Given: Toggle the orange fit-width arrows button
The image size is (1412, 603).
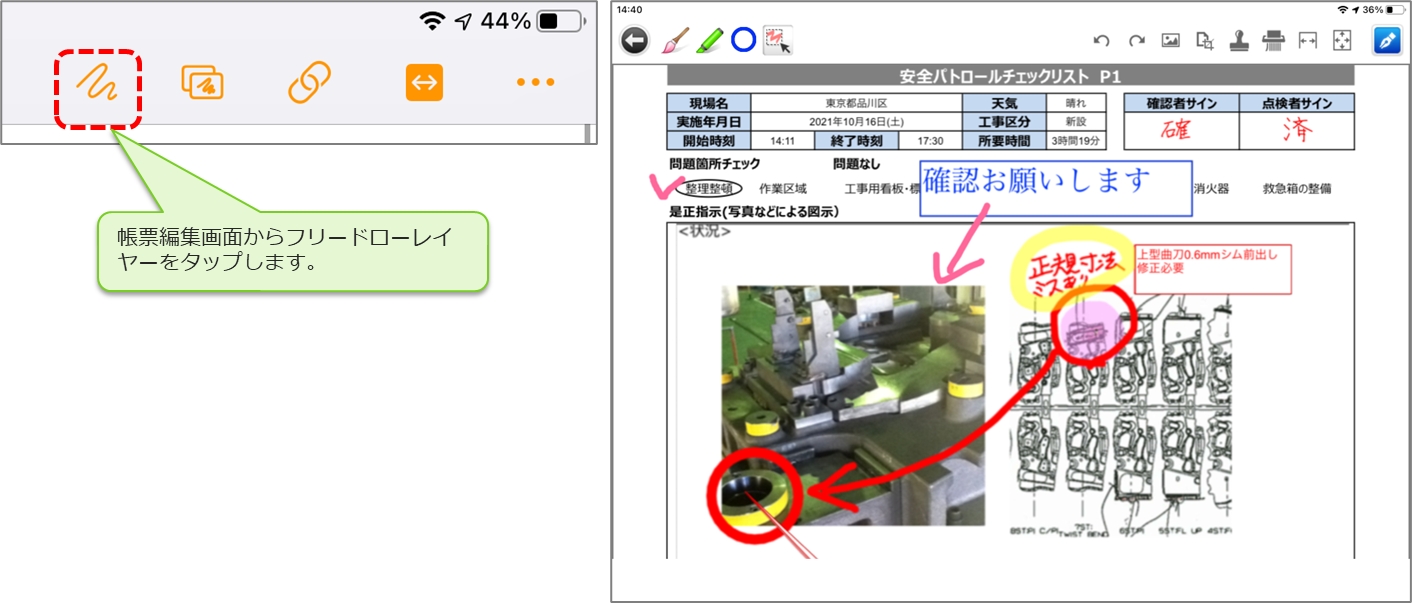Looking at the screenshot, I should click(x=424, y=83).
